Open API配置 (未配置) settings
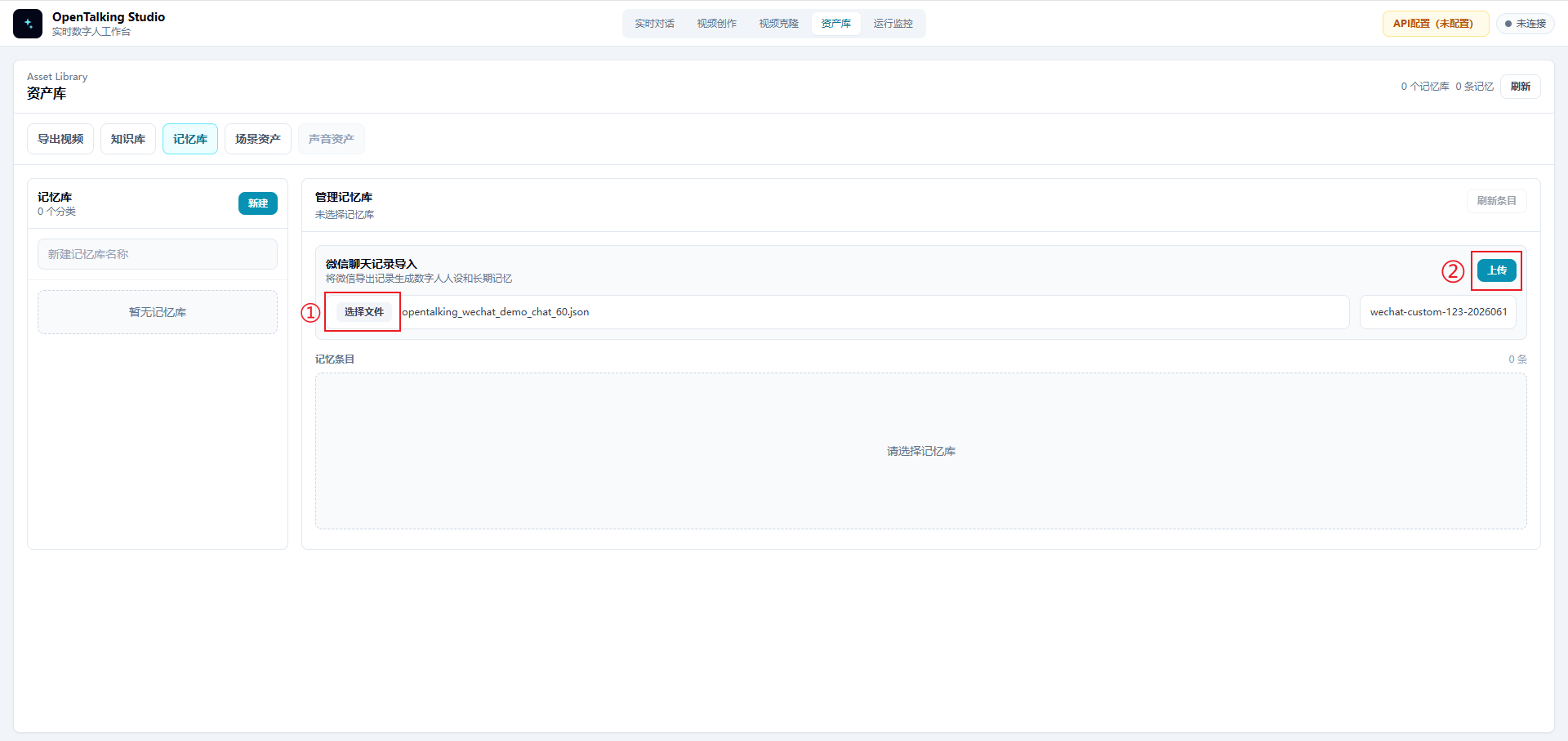Screen dimensions: 1568x741 point(1435,24)
